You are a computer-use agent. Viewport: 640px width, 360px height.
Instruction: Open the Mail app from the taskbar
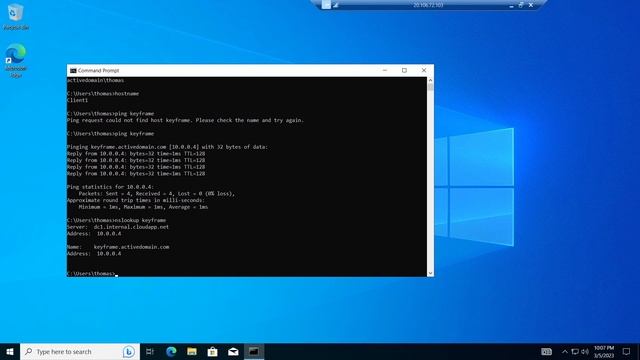click(x=233, y=351)
